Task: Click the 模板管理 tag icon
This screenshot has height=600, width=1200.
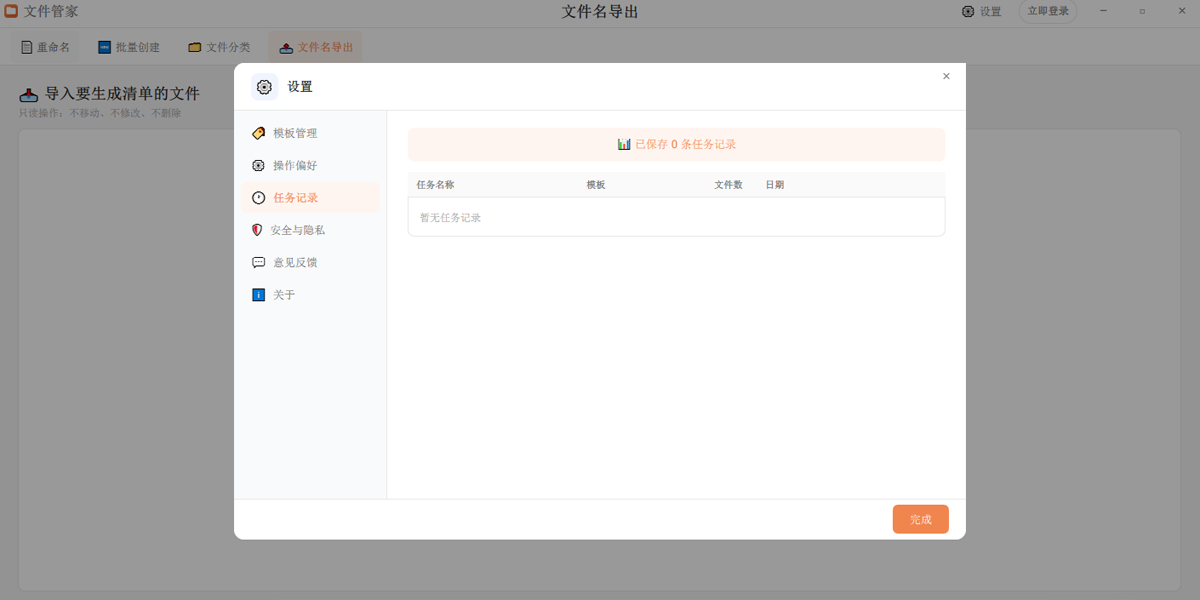Action: point(259,133)
